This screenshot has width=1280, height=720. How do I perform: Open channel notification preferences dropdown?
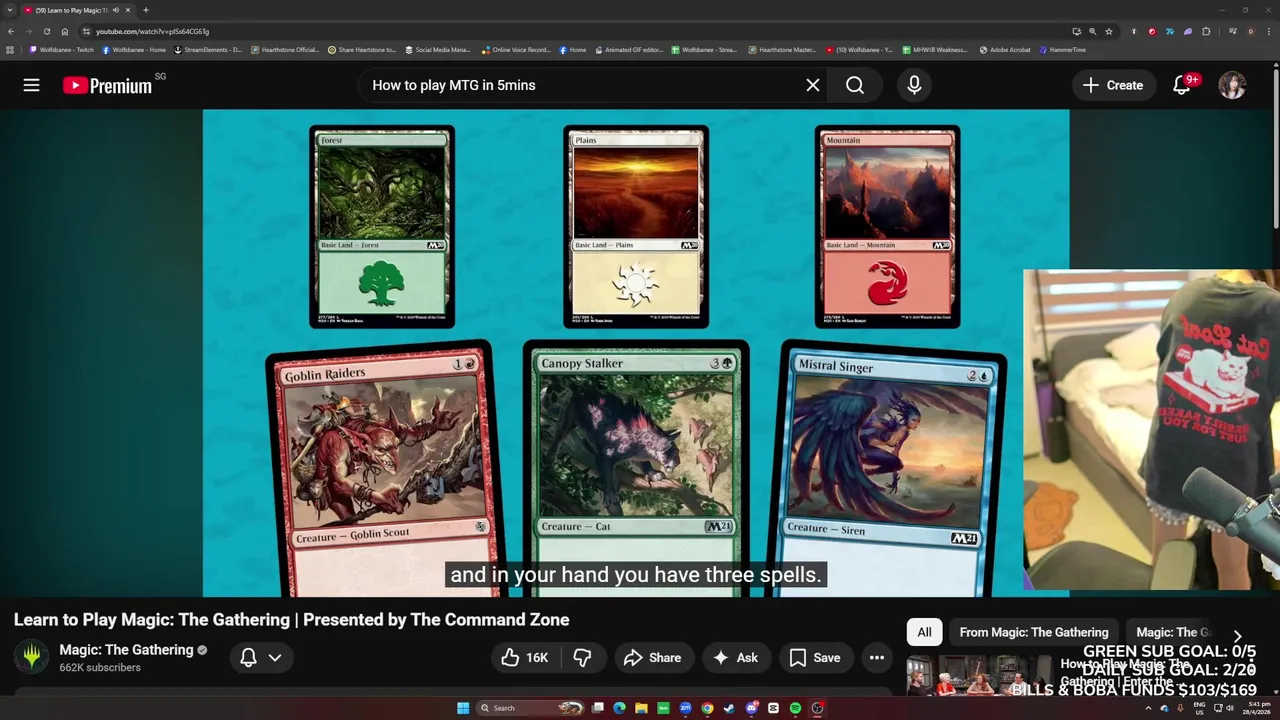click(260, 657)
